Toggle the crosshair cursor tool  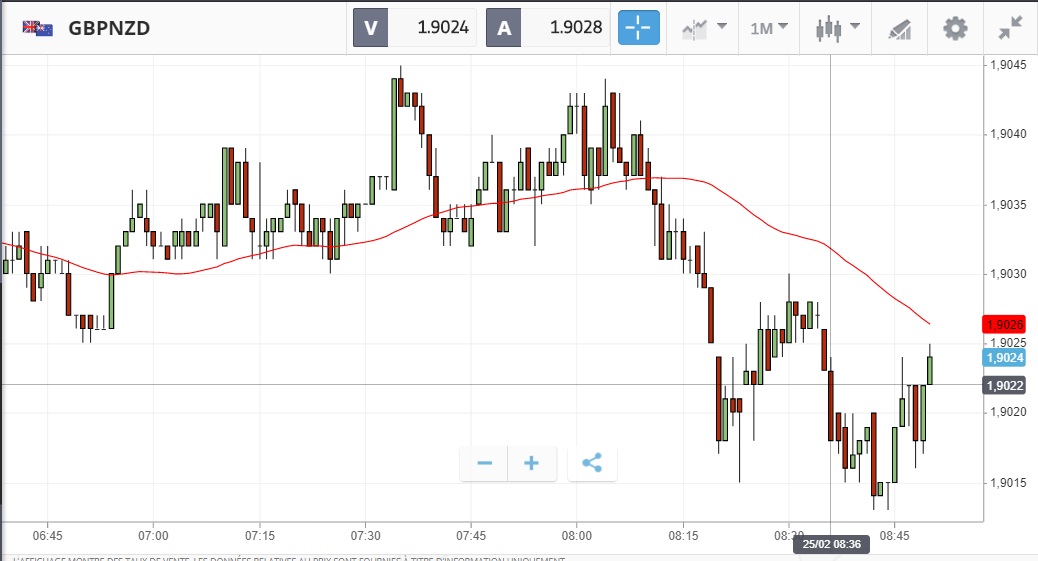click(639, 27)
